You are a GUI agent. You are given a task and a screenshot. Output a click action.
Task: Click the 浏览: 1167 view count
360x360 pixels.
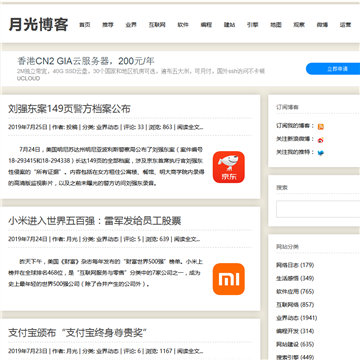159,351
